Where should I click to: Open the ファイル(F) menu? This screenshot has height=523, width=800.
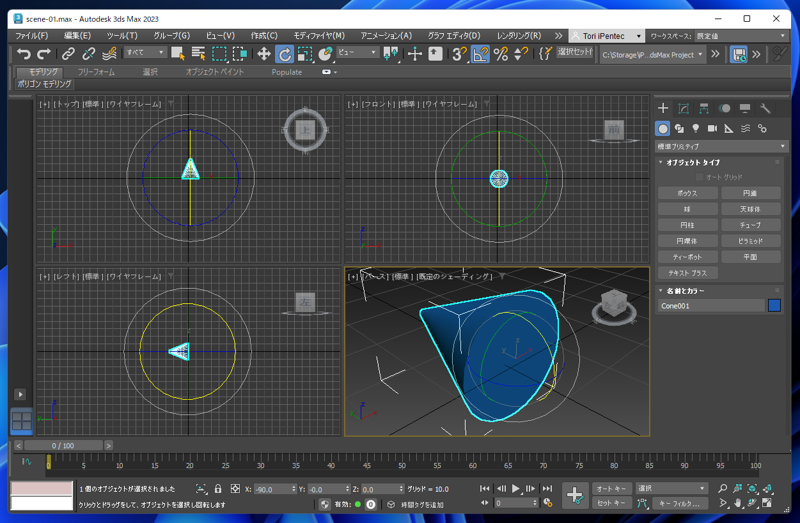click(x=32, y=36)
